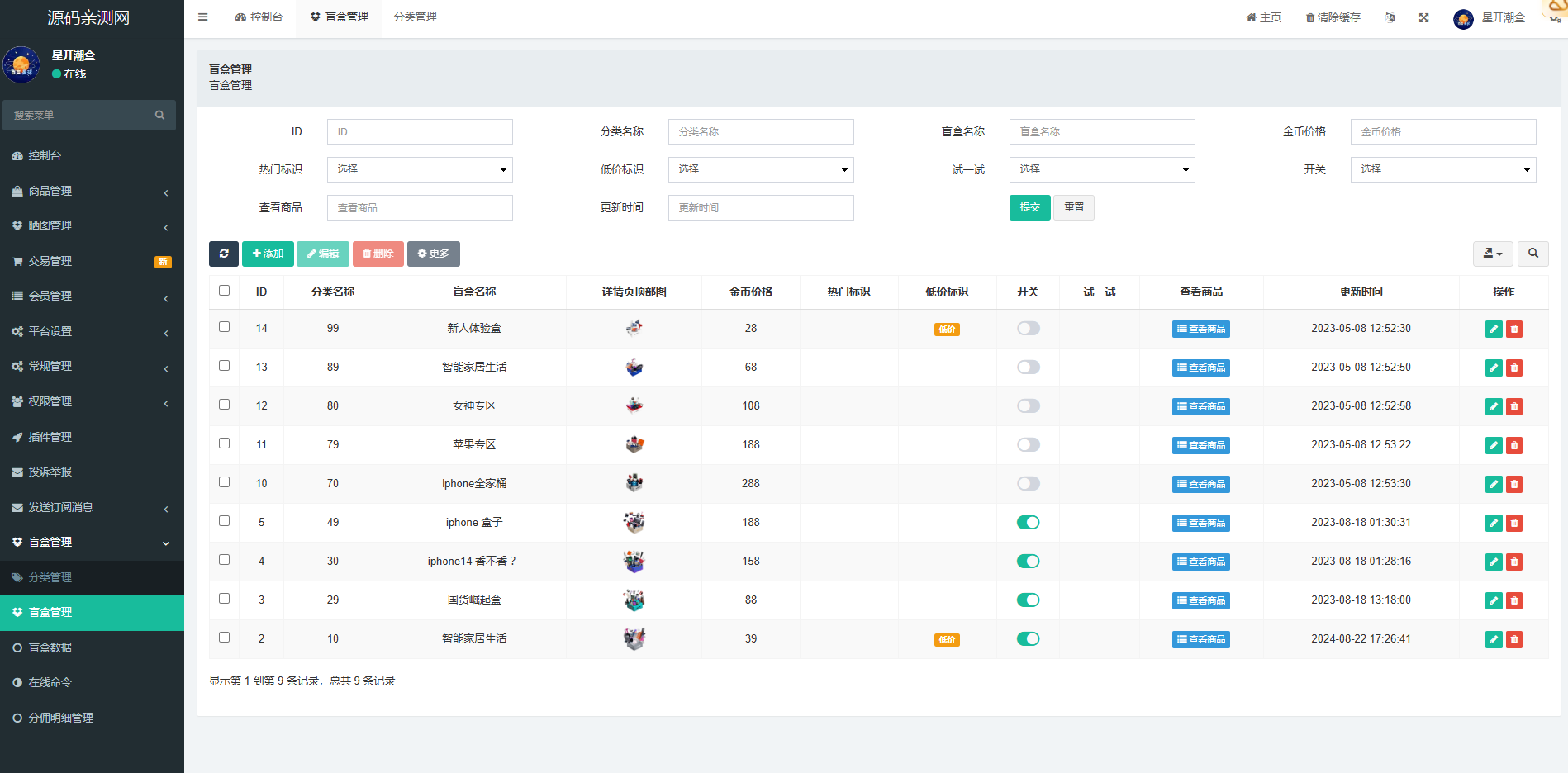
Task: Click the refresh icon button in toolbar
Action: [x=223, y=254]
